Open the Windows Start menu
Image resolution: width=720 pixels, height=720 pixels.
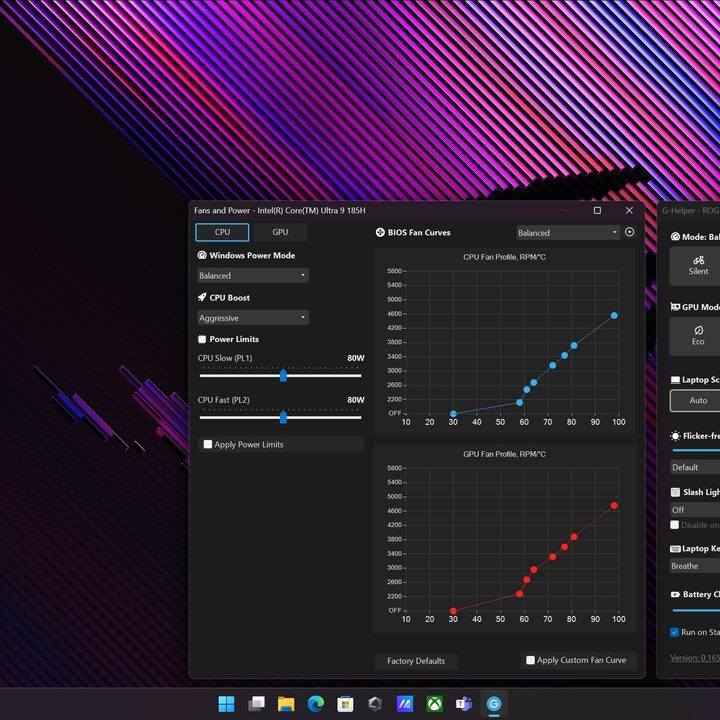(226, 703)
